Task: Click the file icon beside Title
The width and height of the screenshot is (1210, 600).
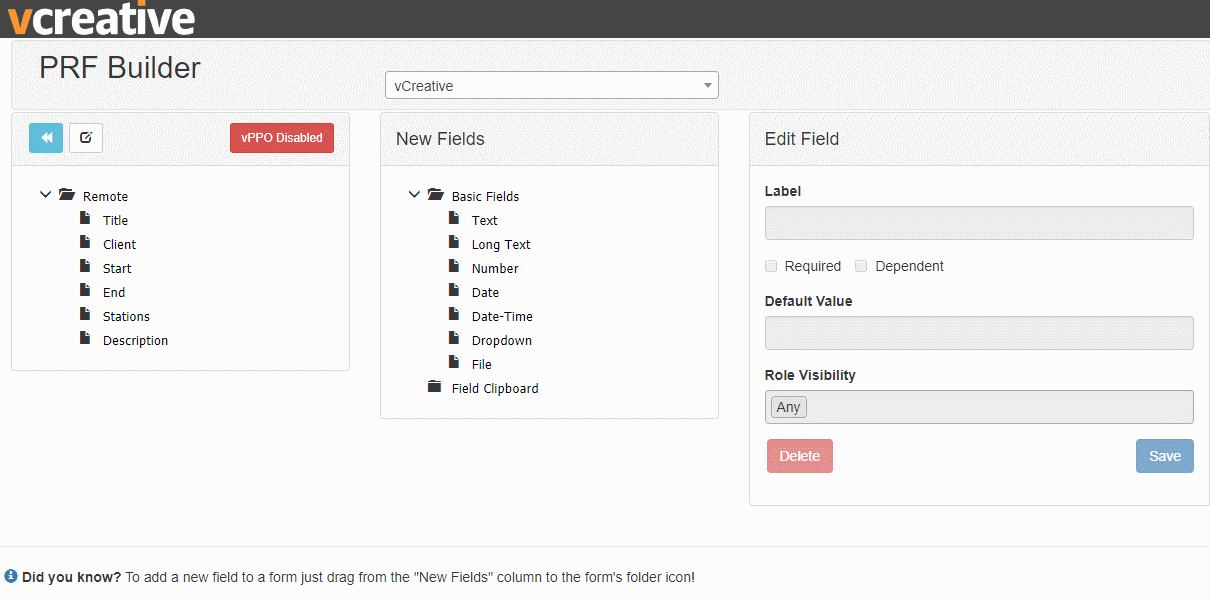Action: point(85,219)
